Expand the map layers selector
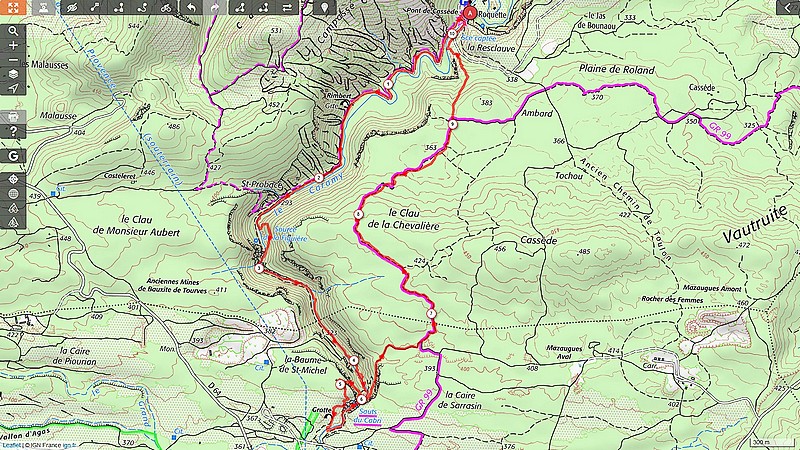The width and height of the screenshot is (800, 450). [x=13, y=74]
